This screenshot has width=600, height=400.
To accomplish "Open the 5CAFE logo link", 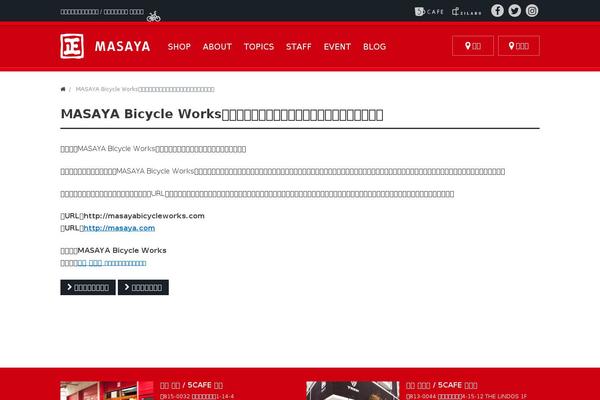I will 429,12.
